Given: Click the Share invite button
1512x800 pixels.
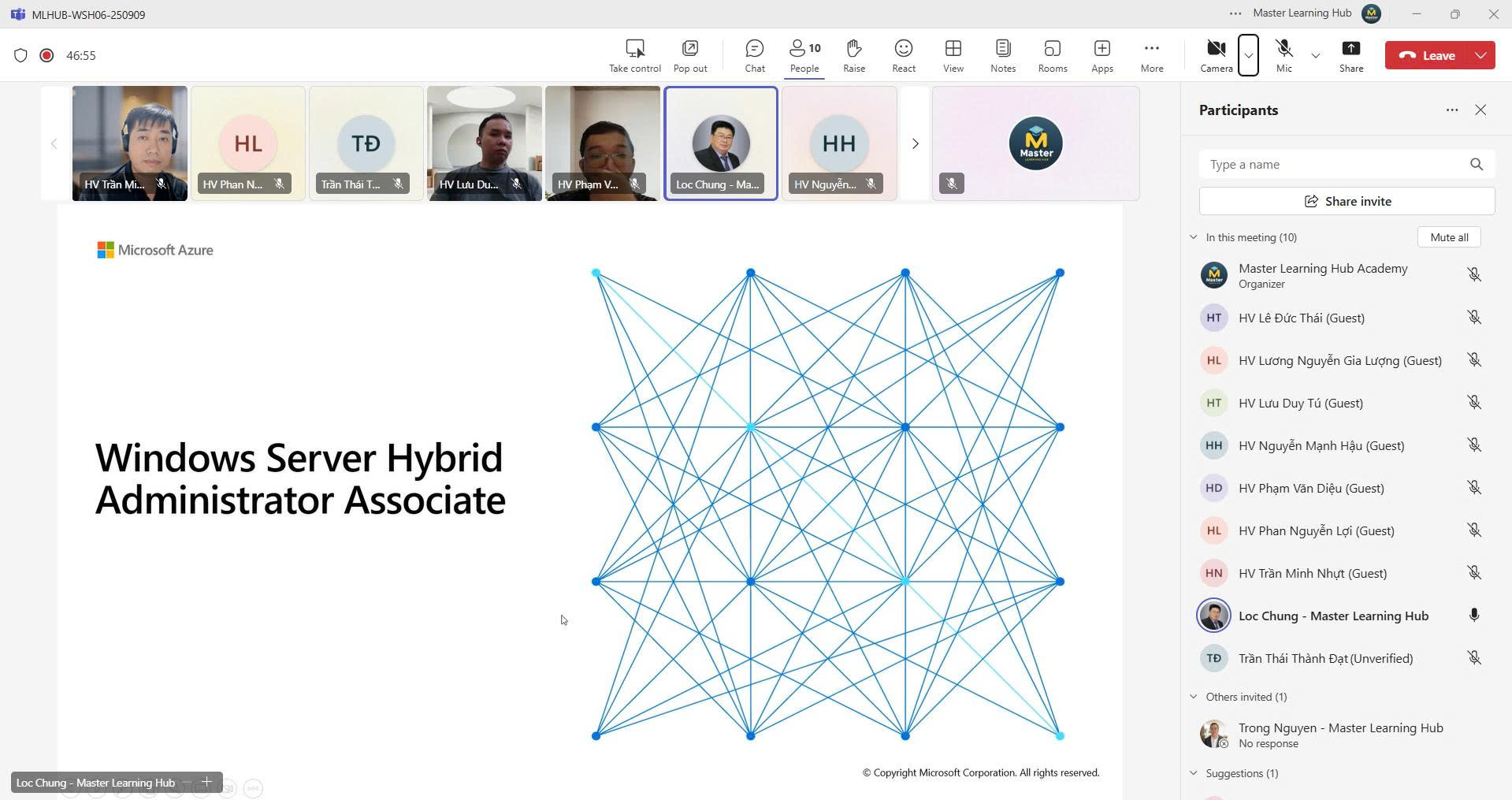Looking at the screenshot, I should pos(1347,201).
